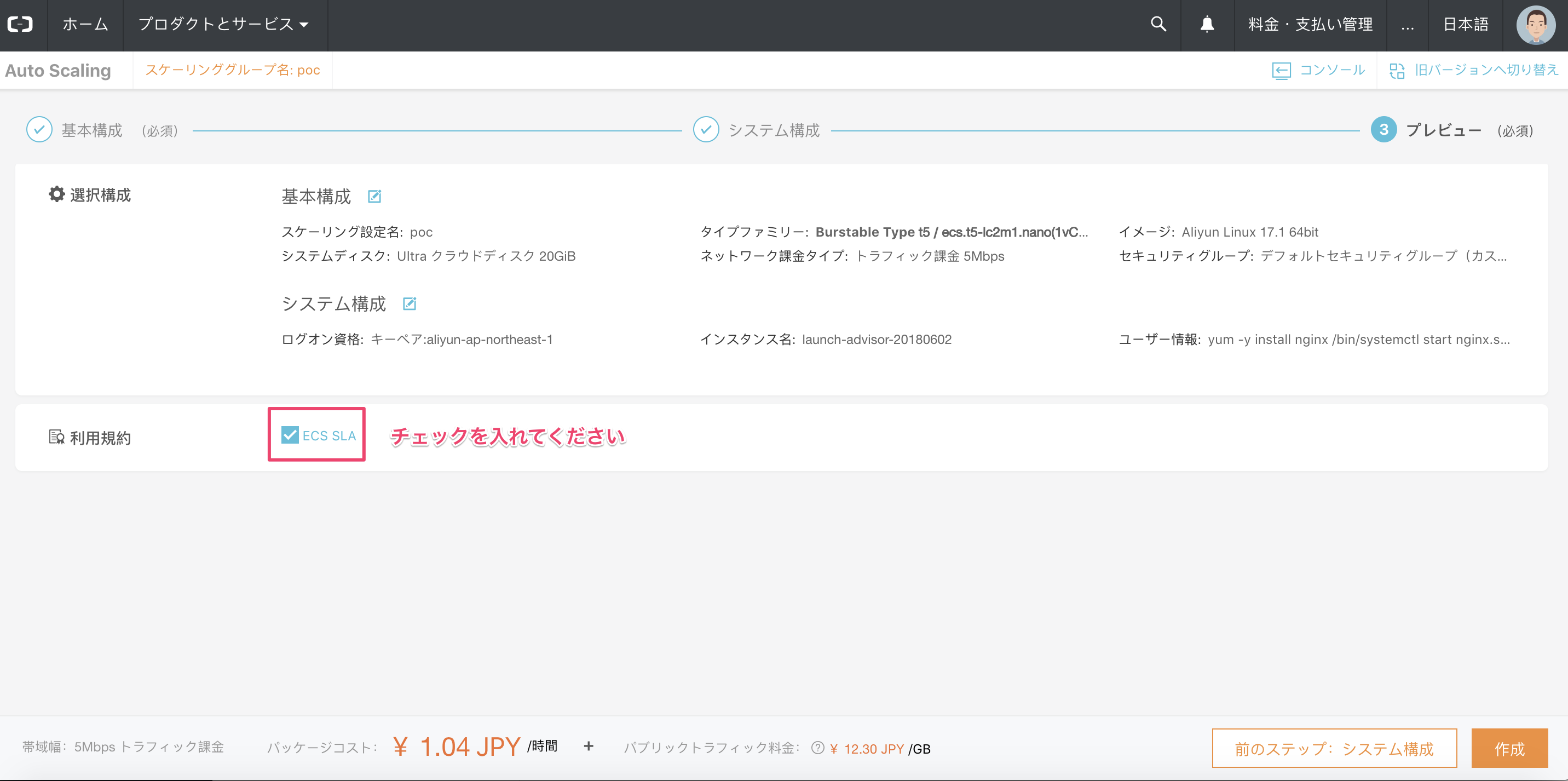
Task: Open the ECS SLA terms link
Action: (x=328, y=436)
